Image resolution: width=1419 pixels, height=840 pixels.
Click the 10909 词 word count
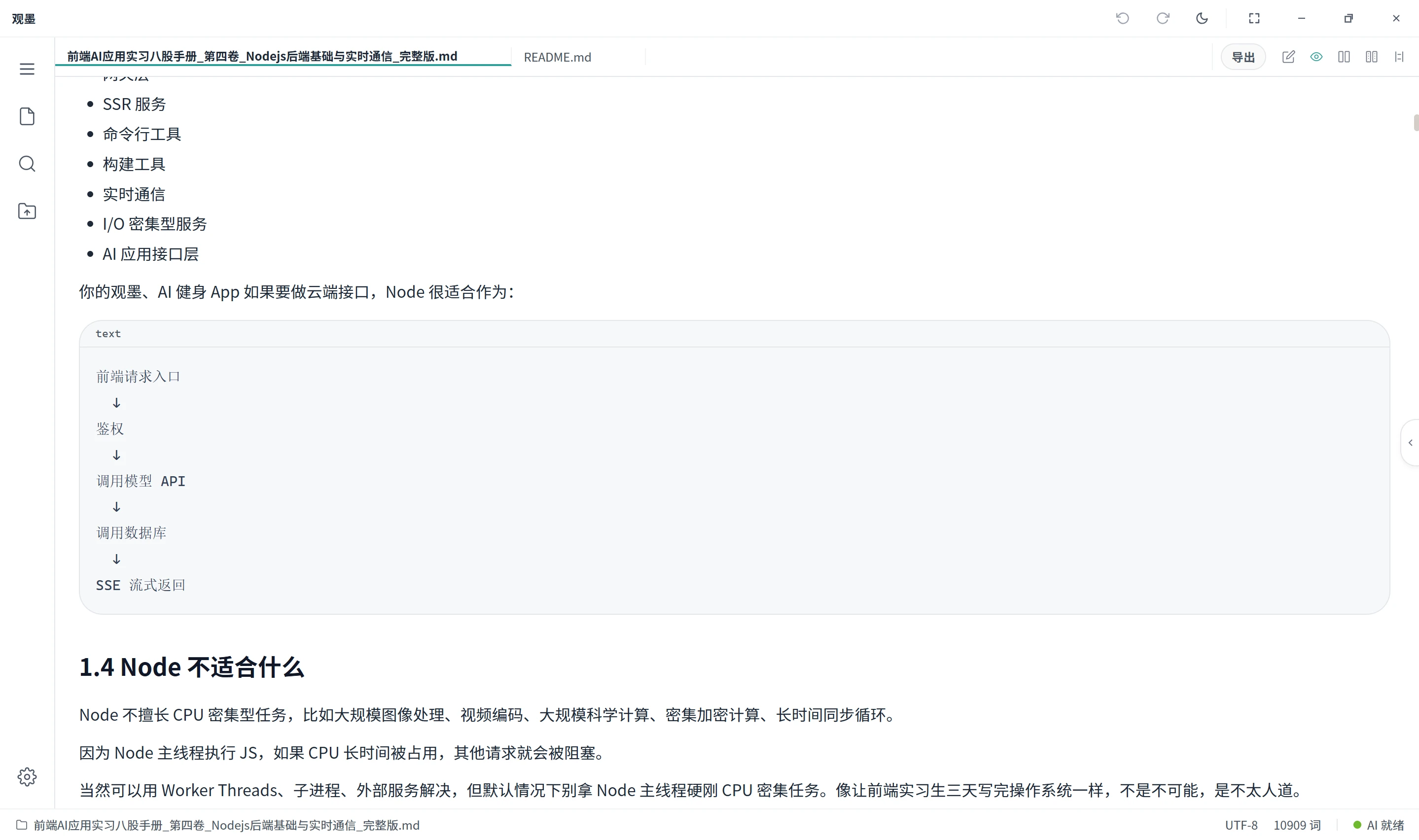pyautogui.click(x=1297, y=825)
